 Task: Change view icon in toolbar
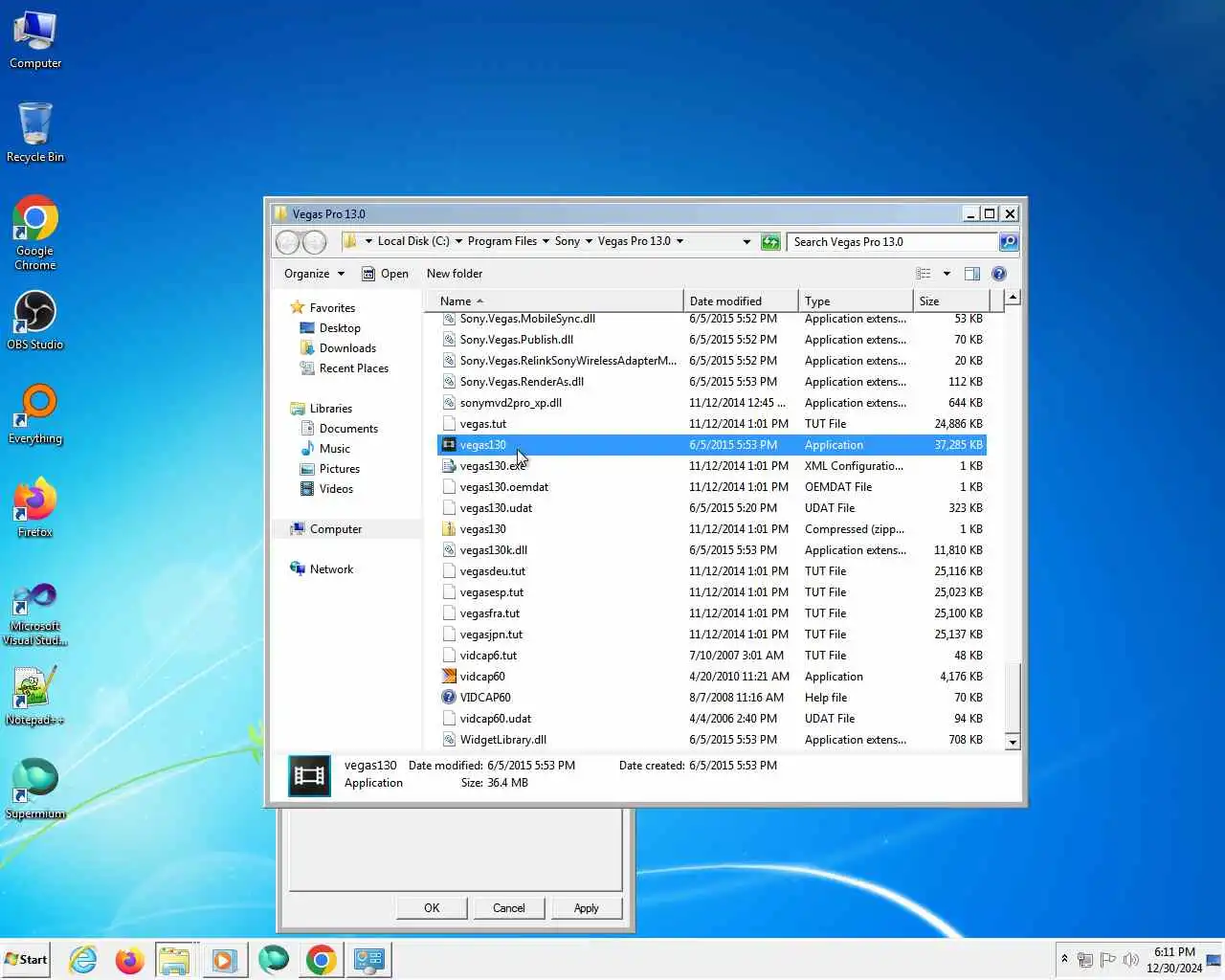pos(924,274)
